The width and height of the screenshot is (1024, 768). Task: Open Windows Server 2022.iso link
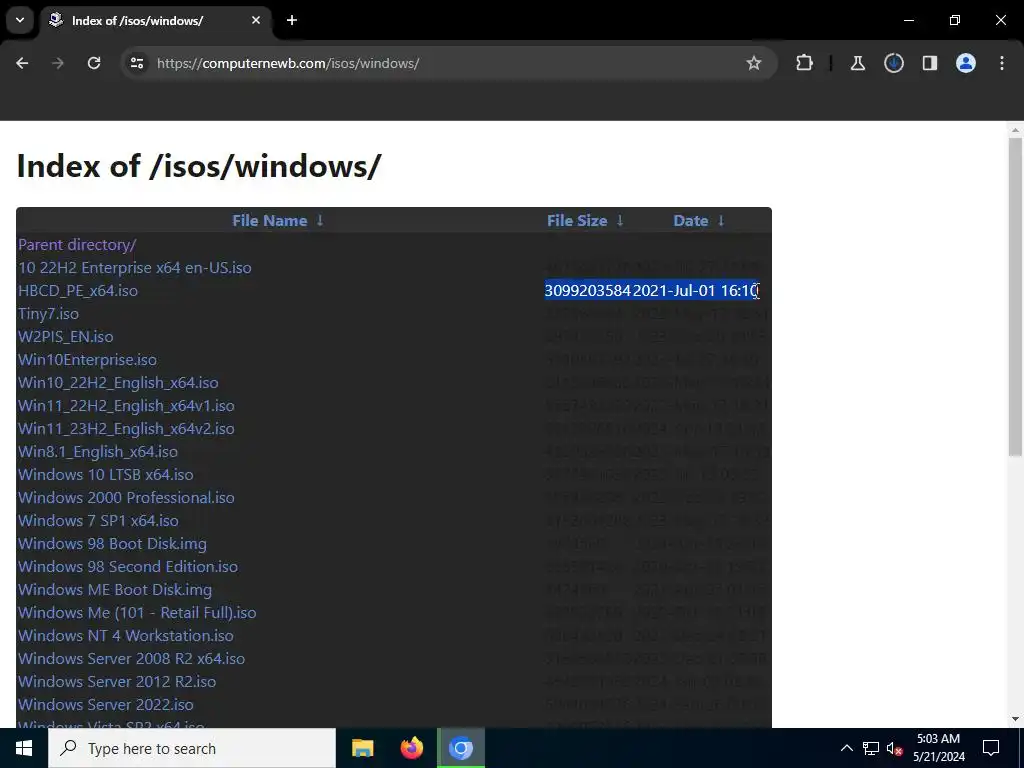(106, 705)
